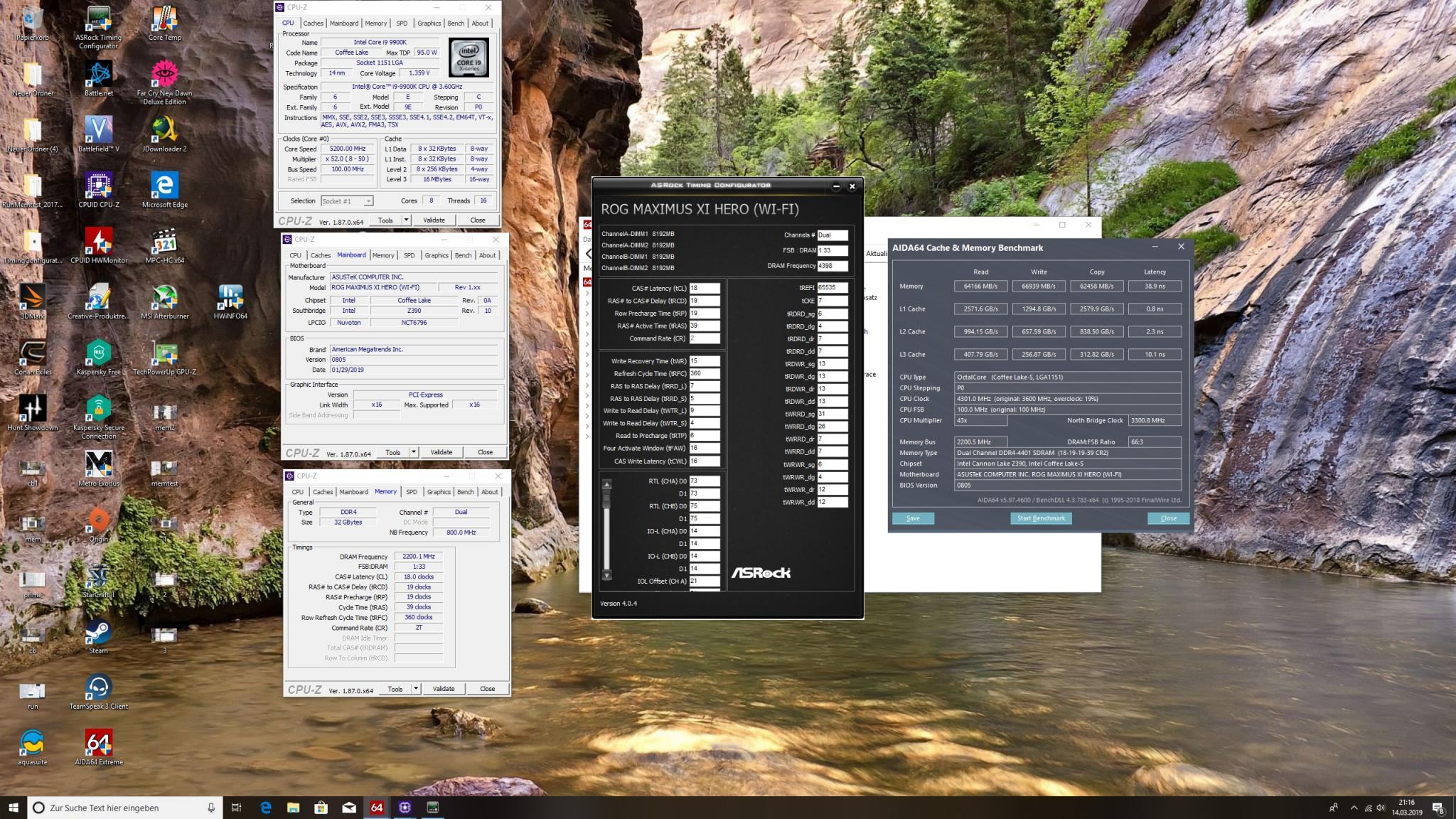Open Steam desktop icon
The image size is (1456, 819).
[98, 636]
